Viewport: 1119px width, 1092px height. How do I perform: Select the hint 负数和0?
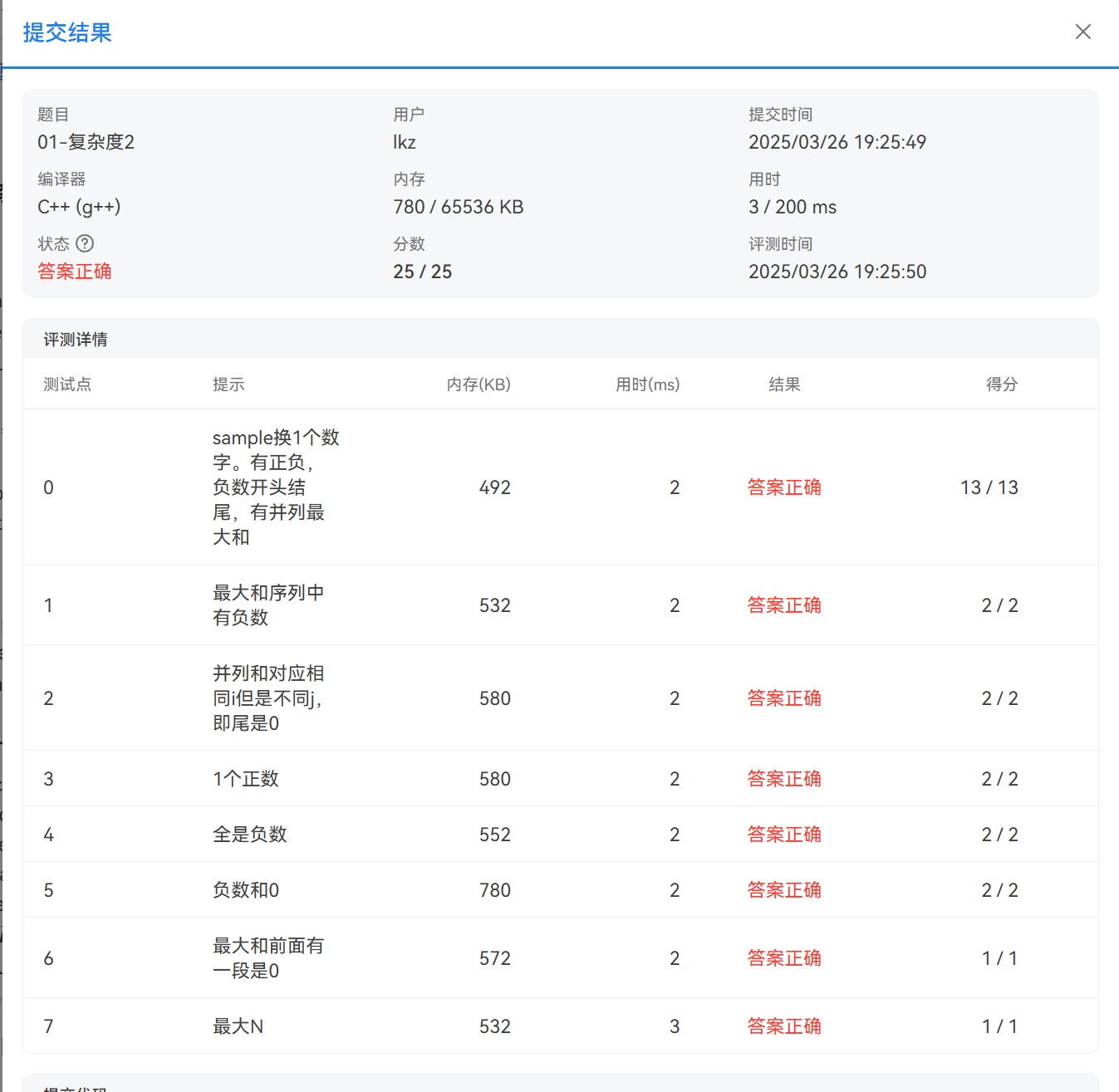pos(246,890)
